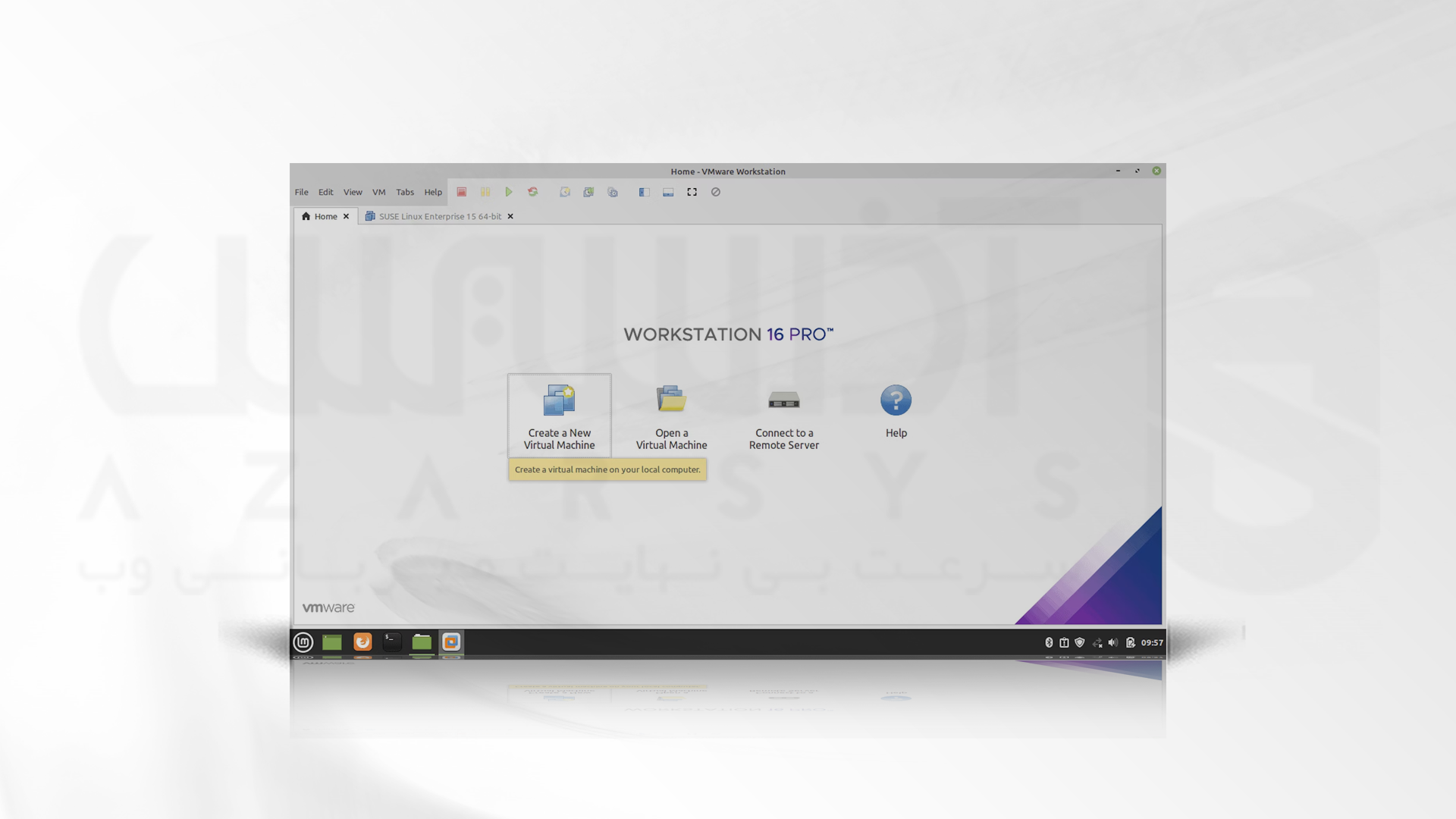This screenshot has width=1456, height=819.
Task: Click the Fullscreen view toggle button
Action: (692, 192)
